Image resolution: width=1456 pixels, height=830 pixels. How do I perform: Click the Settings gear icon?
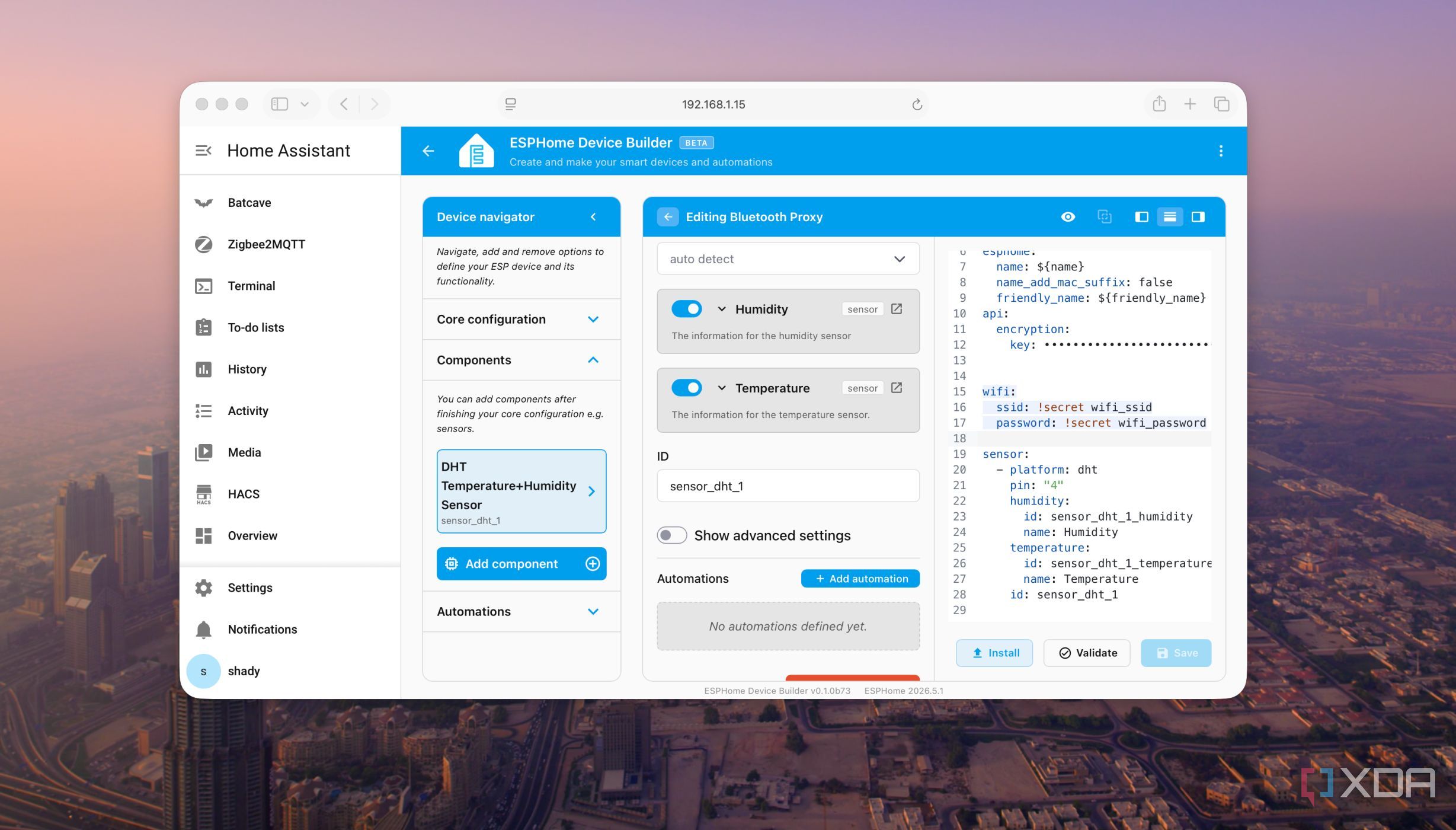coord(203,588)
